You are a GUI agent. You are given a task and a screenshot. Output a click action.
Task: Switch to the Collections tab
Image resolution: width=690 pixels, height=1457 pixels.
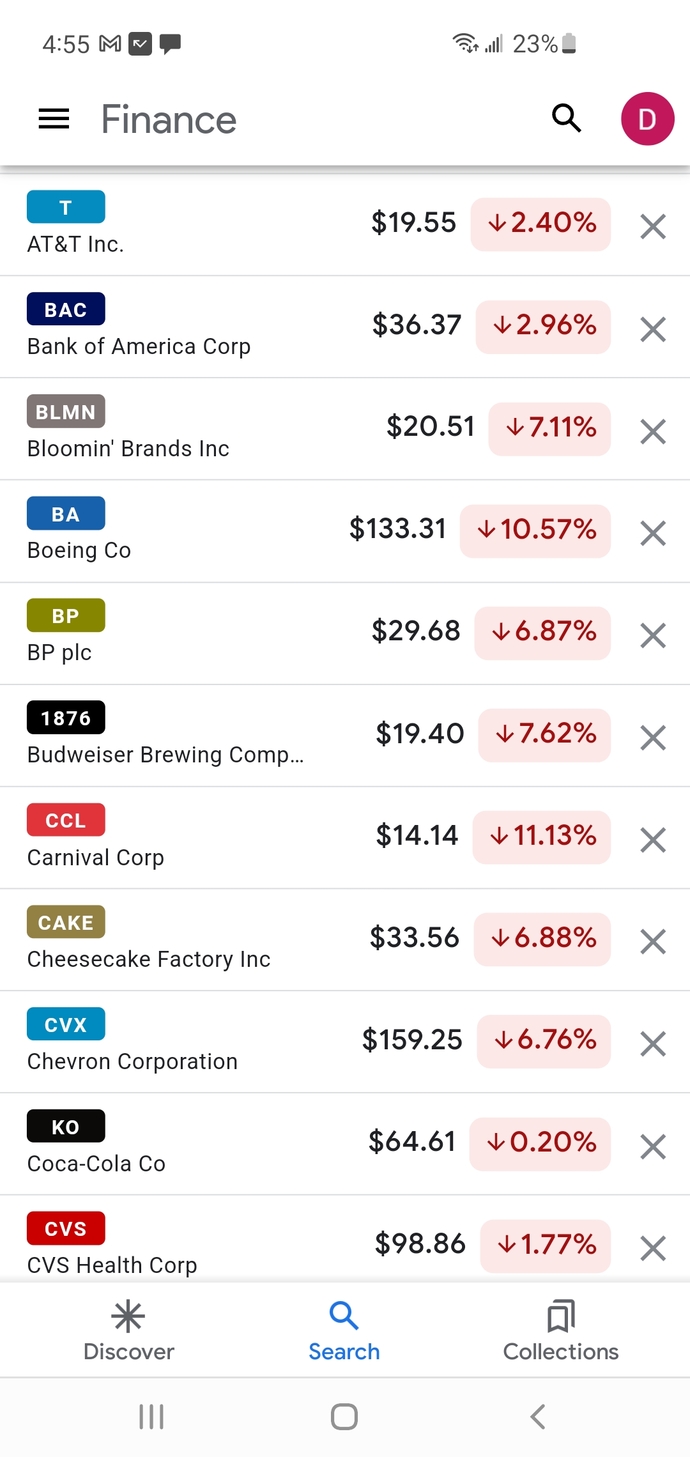click(x=561, y=1331)
